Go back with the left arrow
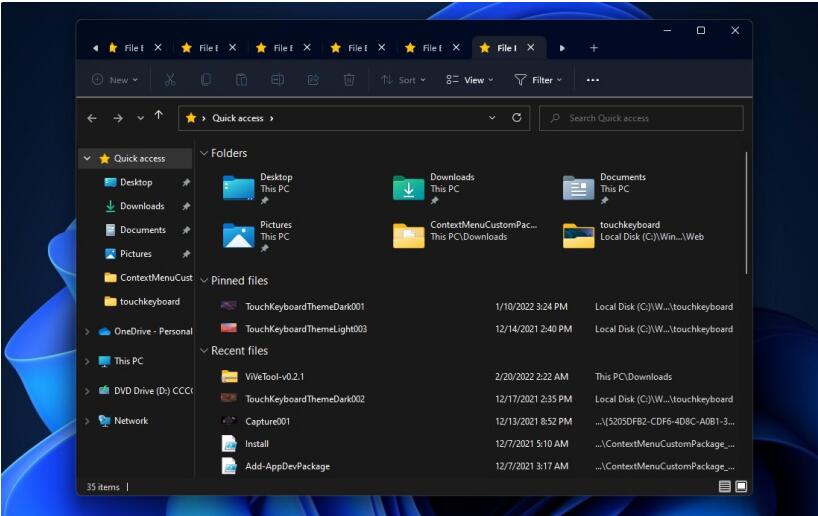The image size is (818, 516). (92, 118)
